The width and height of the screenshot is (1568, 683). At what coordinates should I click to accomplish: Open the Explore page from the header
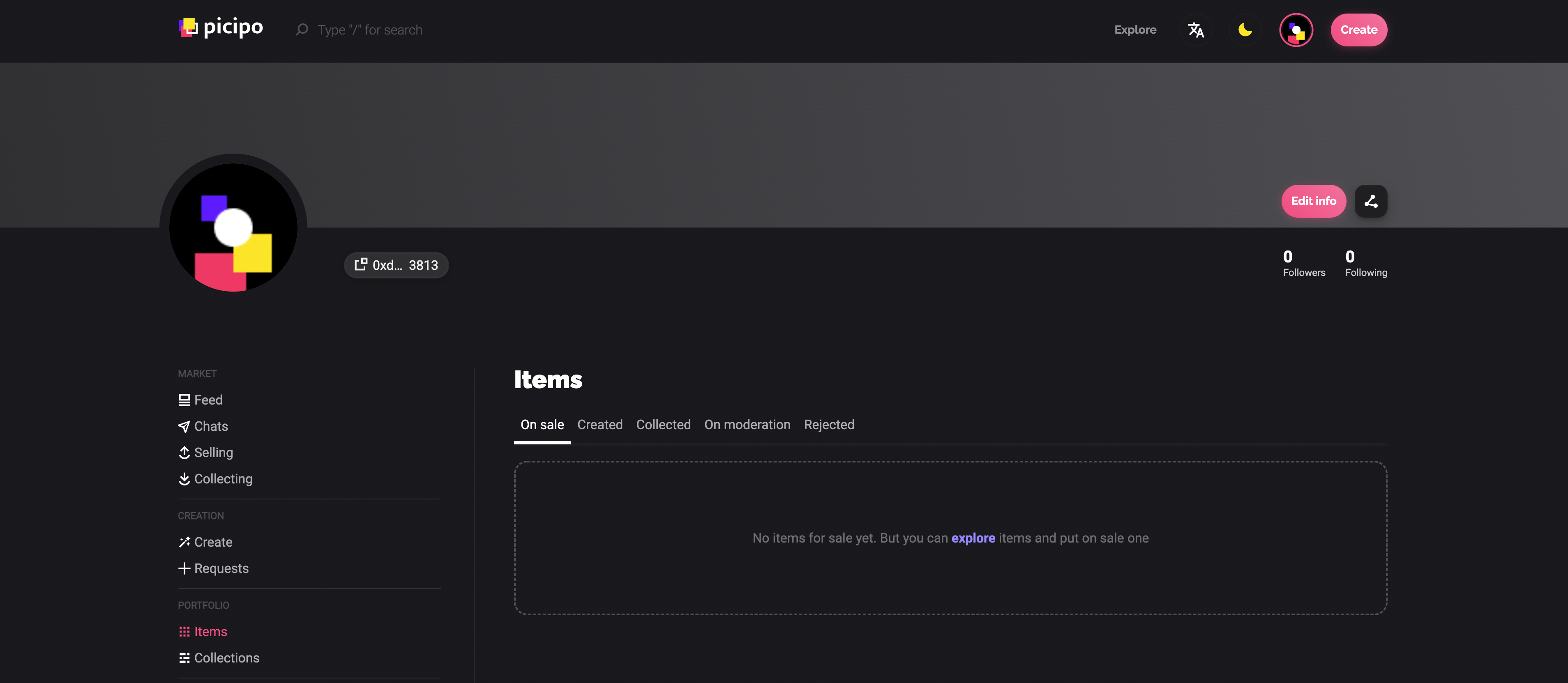[x=1135, y=30]
